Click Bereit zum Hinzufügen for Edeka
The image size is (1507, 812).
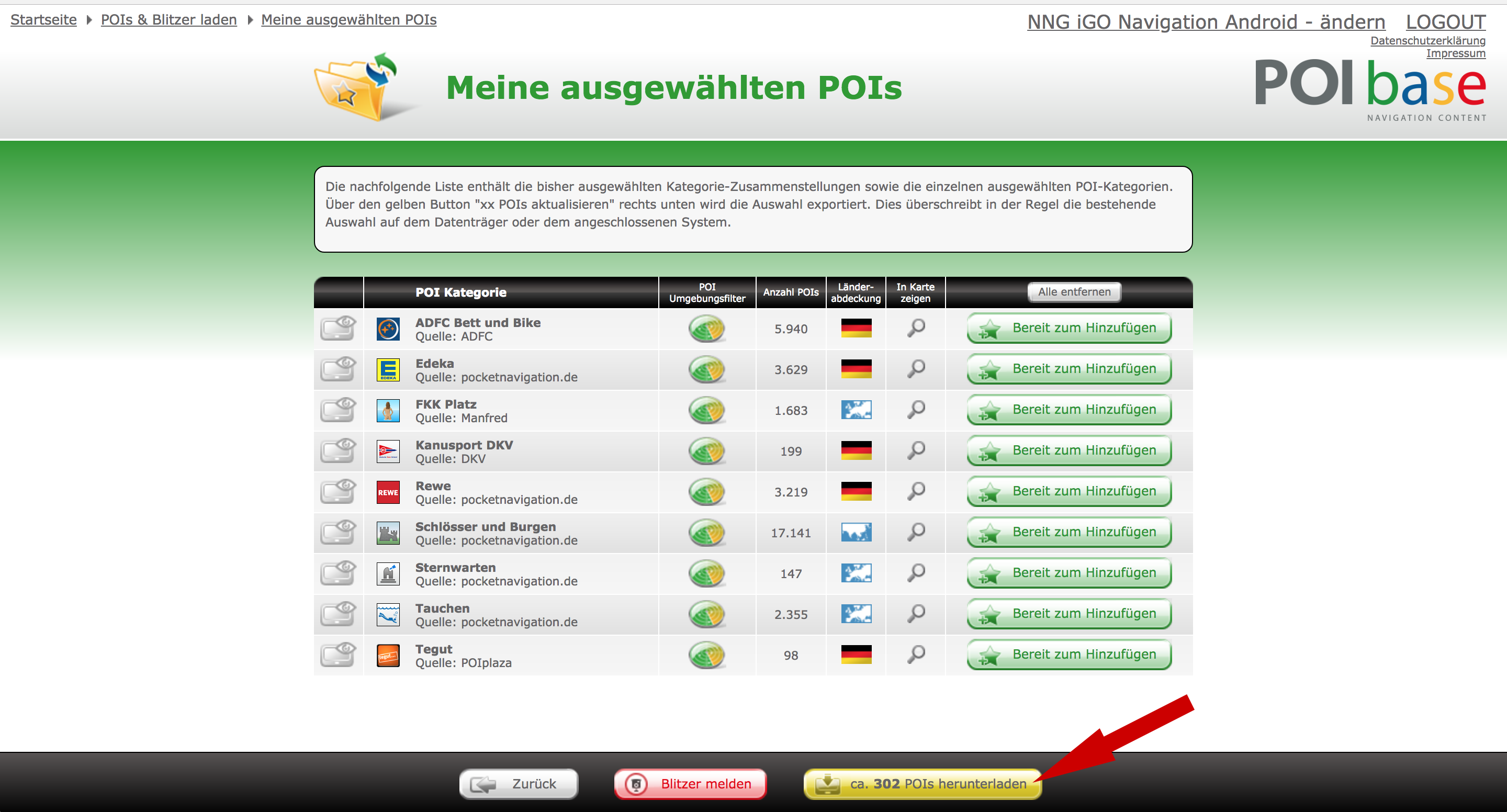pyautogui.click(x=1069, y=369)
